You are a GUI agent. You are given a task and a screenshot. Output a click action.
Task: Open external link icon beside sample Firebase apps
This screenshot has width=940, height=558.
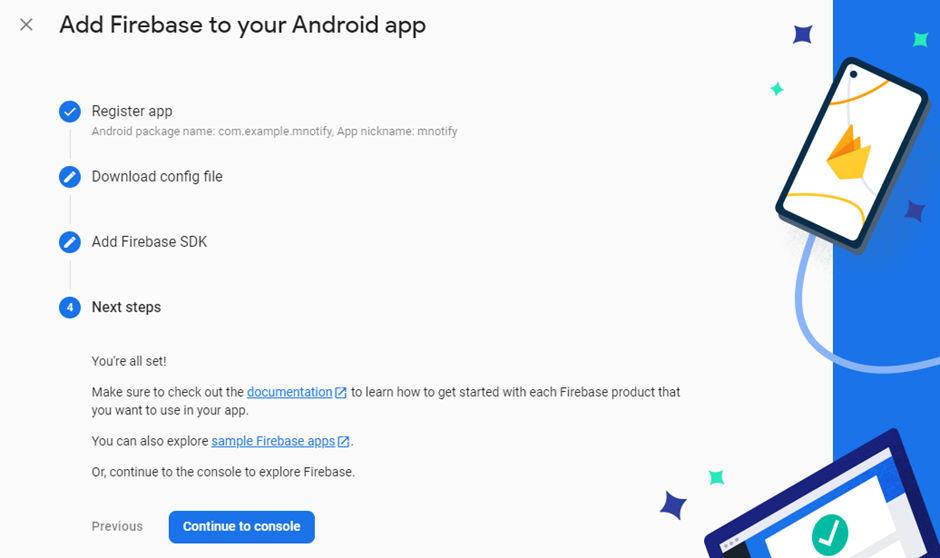(x=344, y=442)
